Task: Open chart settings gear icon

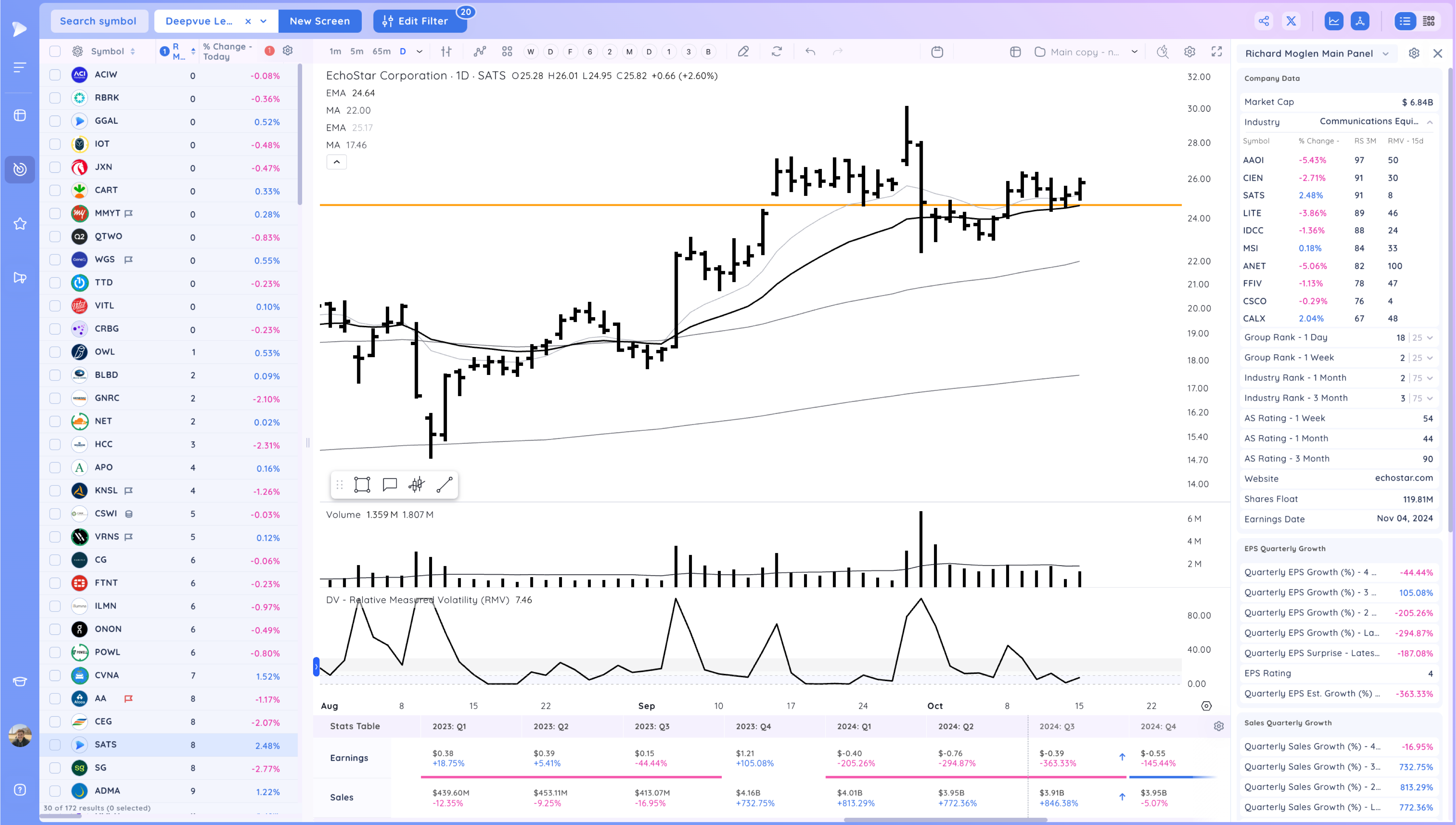Action: point(1189,52)
